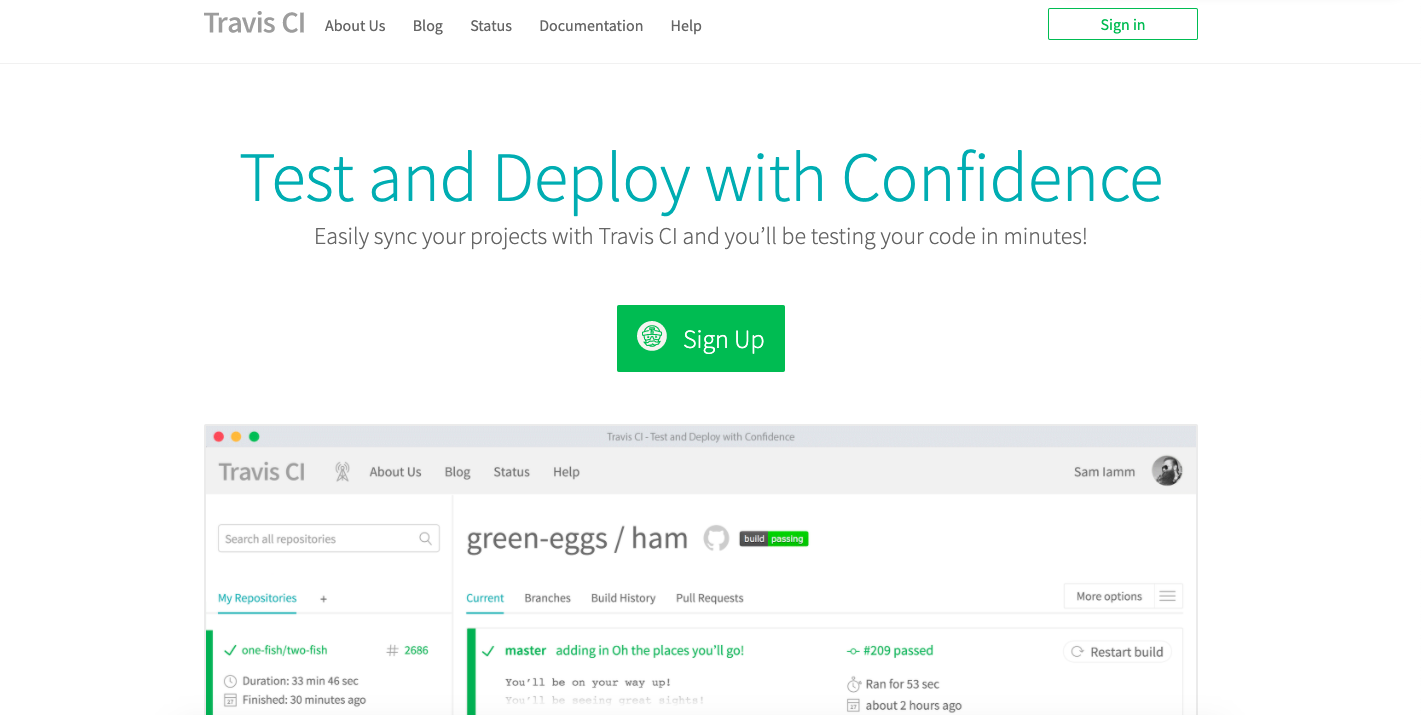Click the build passing badge

(773, 538)
